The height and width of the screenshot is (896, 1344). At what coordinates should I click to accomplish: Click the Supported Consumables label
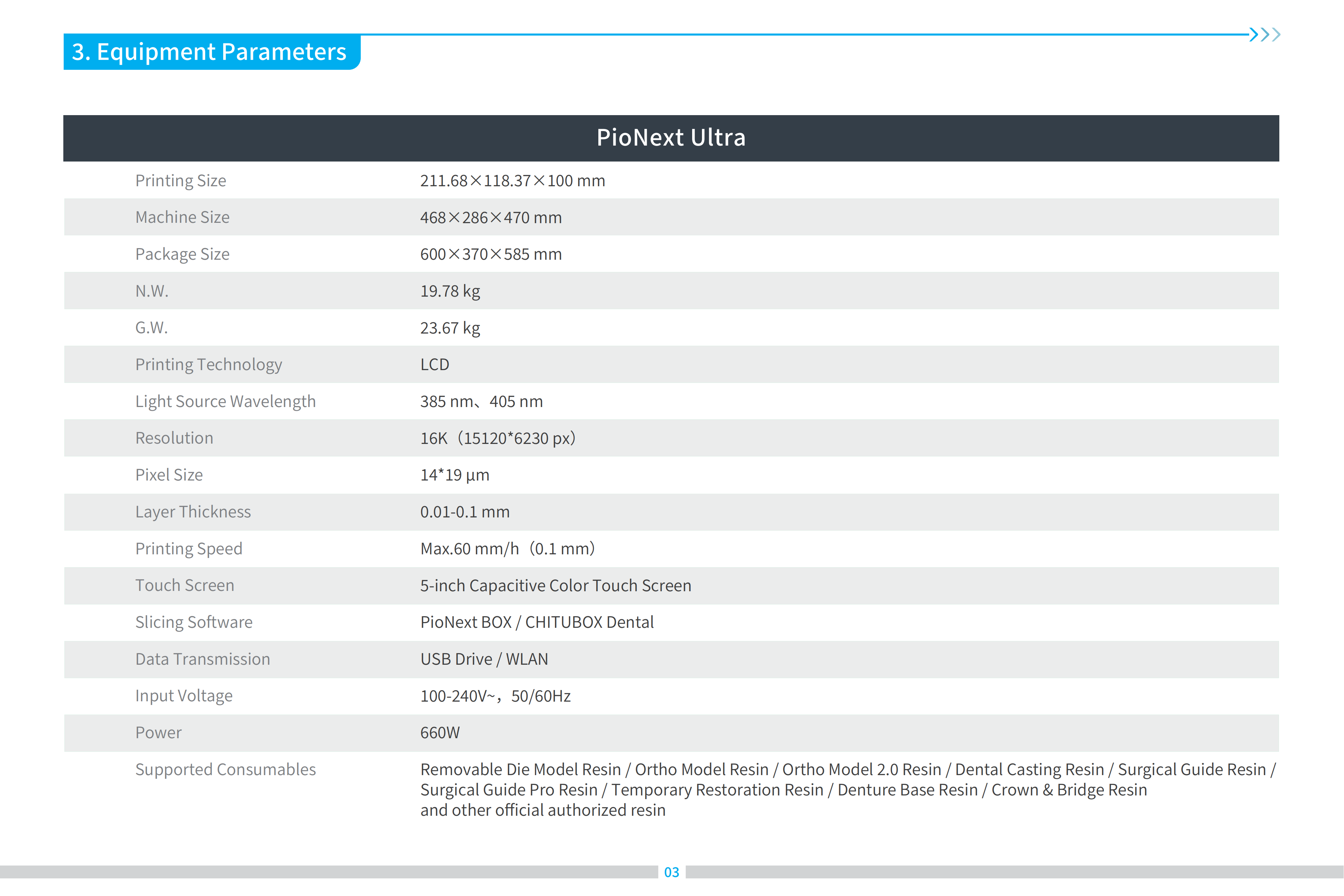point(225,770)
